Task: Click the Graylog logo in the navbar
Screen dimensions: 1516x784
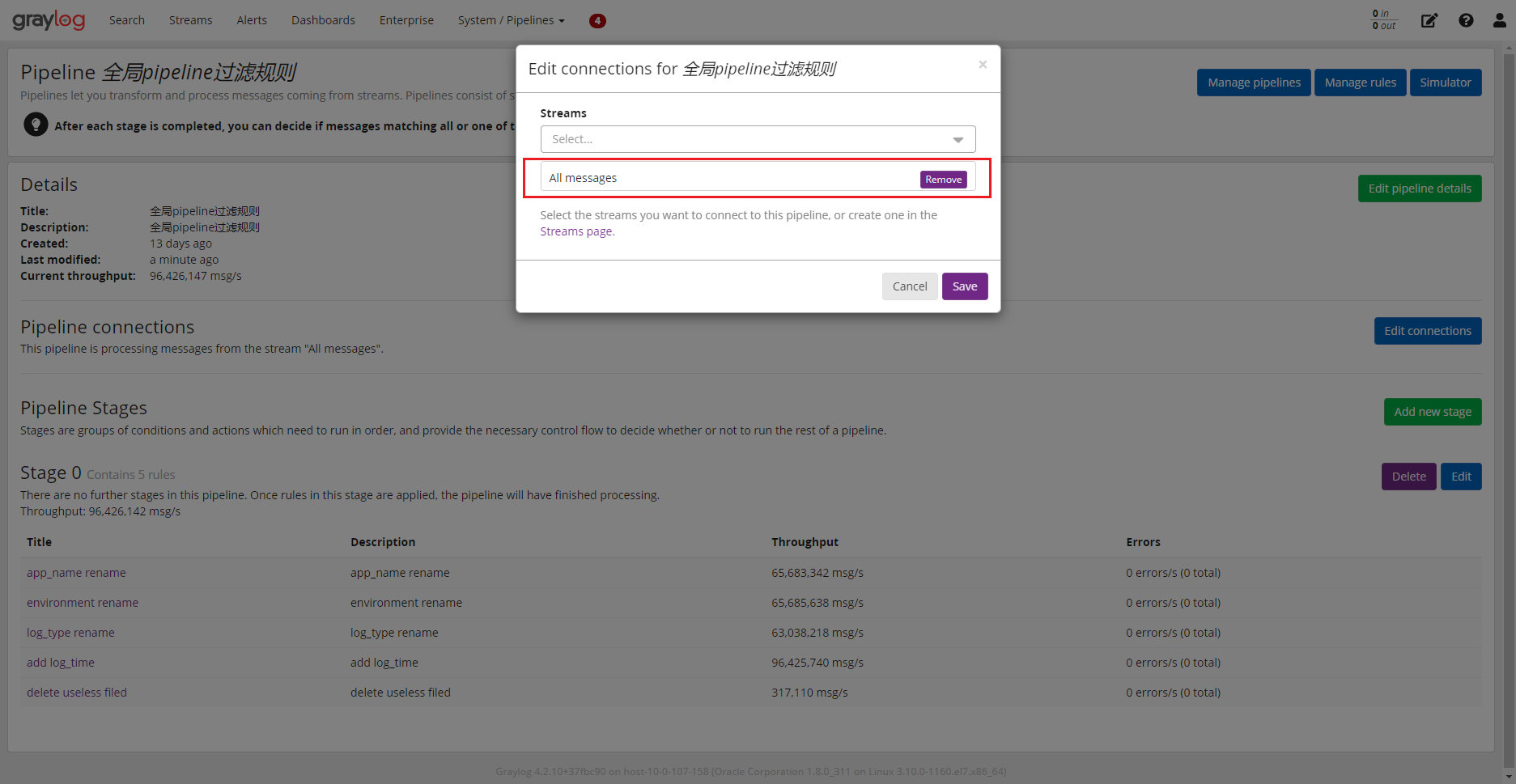Action: (x=49, y=20)
